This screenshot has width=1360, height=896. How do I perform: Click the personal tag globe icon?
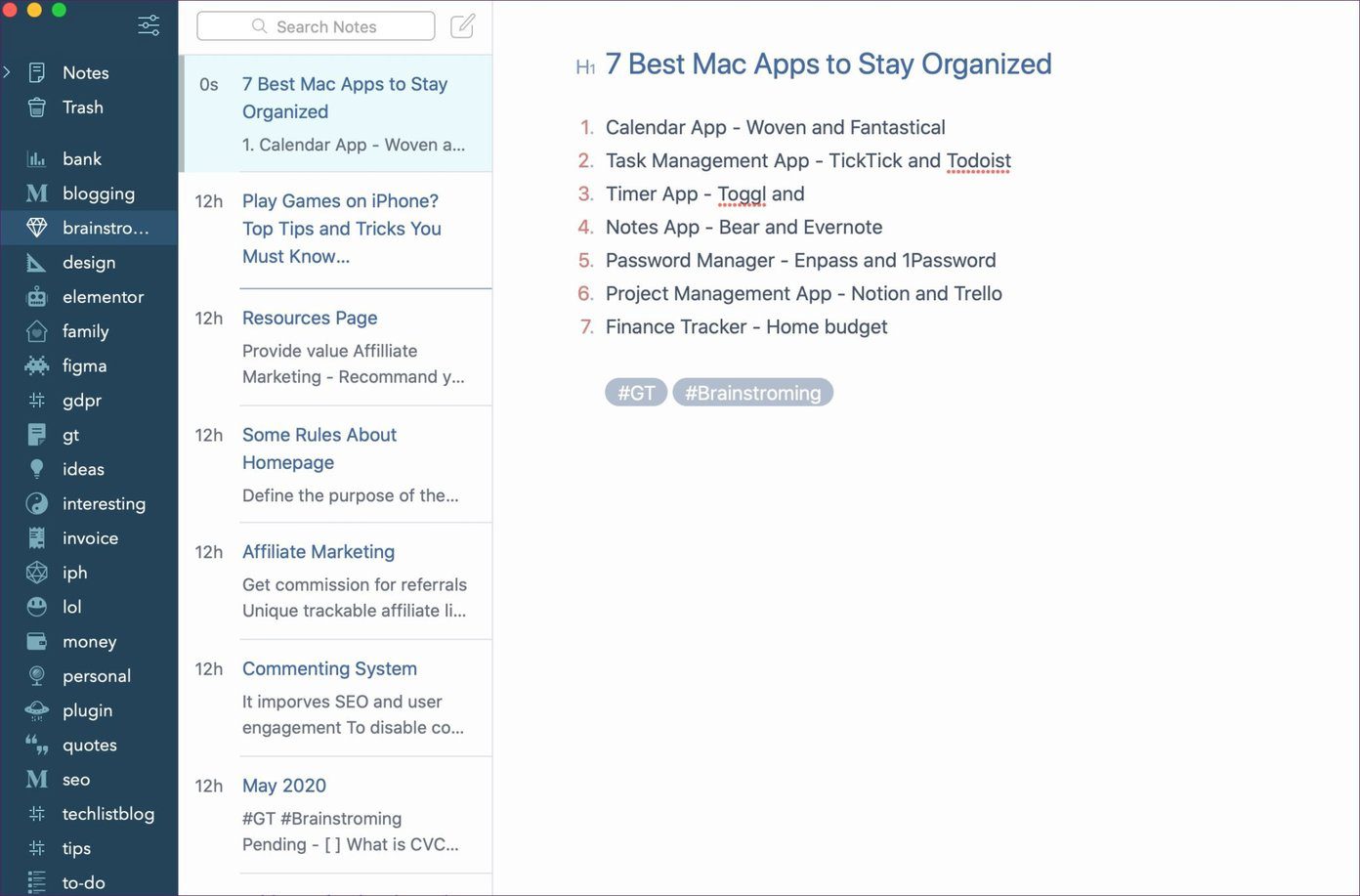tap(37, 676)
